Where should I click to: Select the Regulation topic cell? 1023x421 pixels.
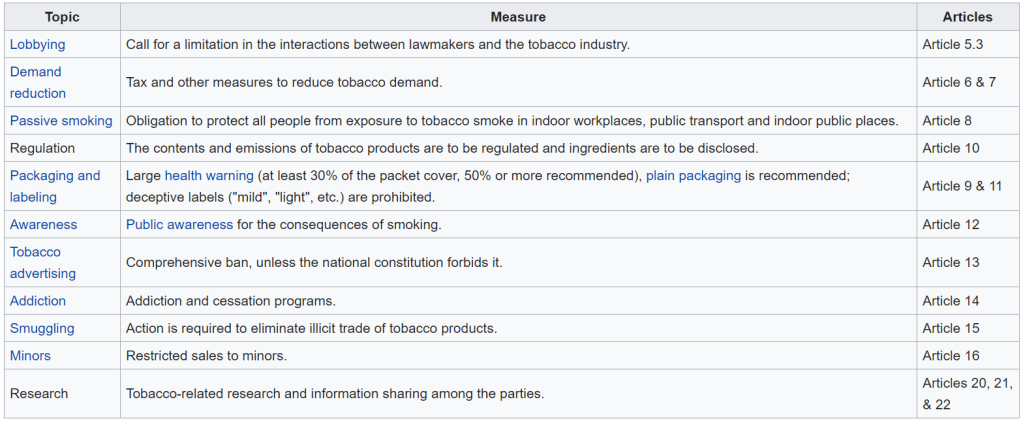[42, 148]
